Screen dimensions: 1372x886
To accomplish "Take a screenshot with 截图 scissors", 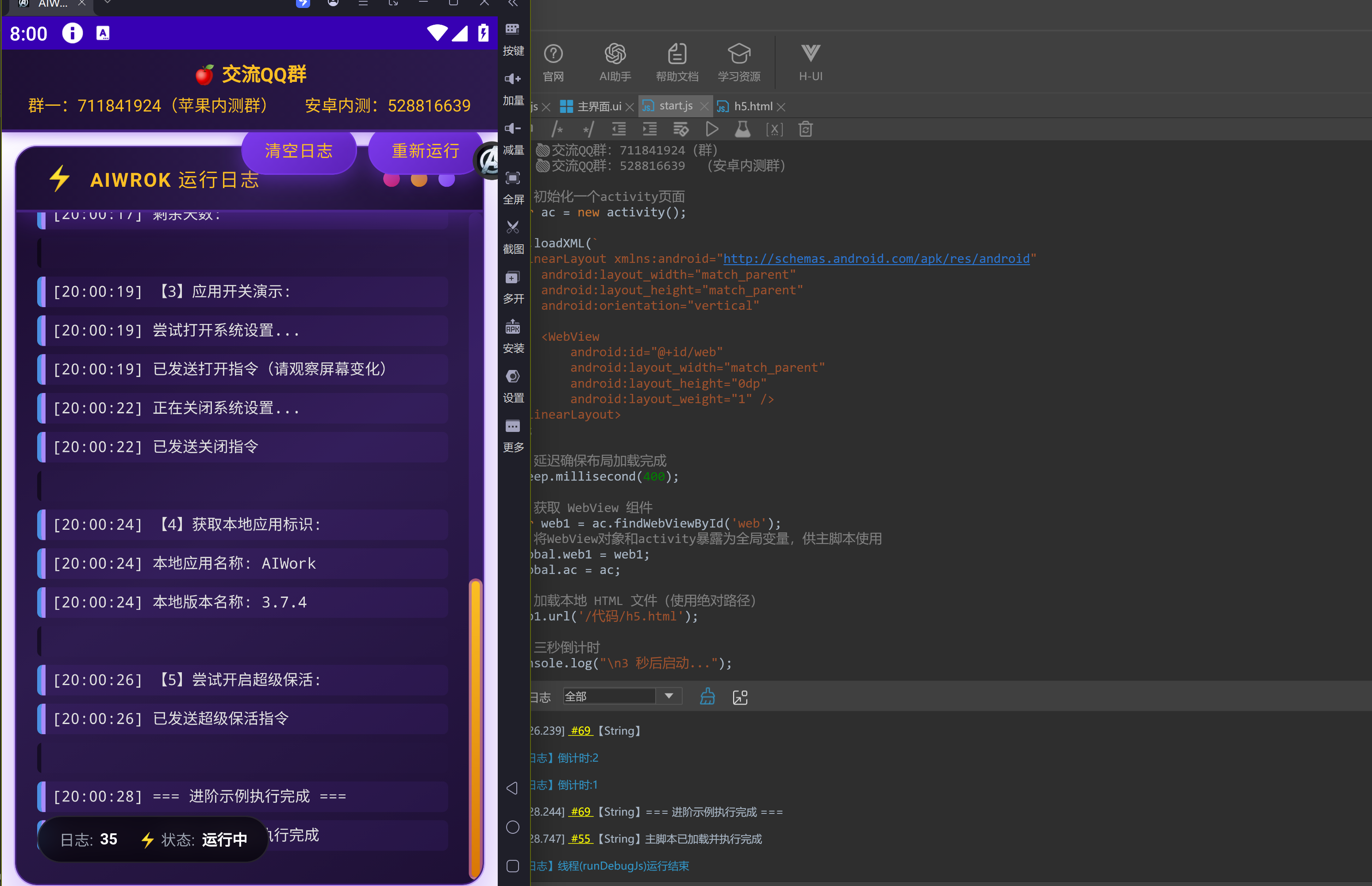I will point(513,237).
